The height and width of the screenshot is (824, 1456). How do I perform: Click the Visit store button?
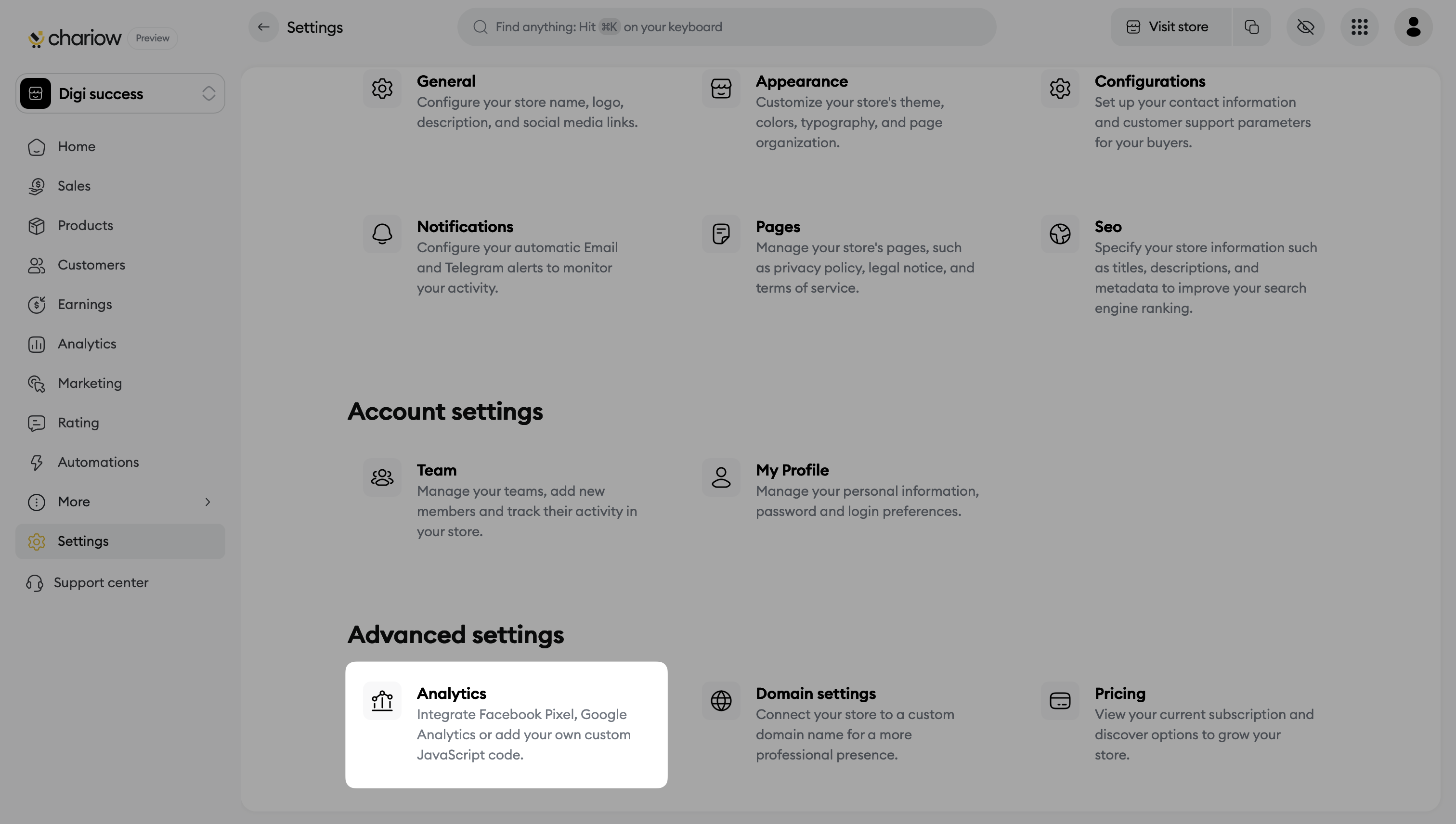tap(1170, 27)
